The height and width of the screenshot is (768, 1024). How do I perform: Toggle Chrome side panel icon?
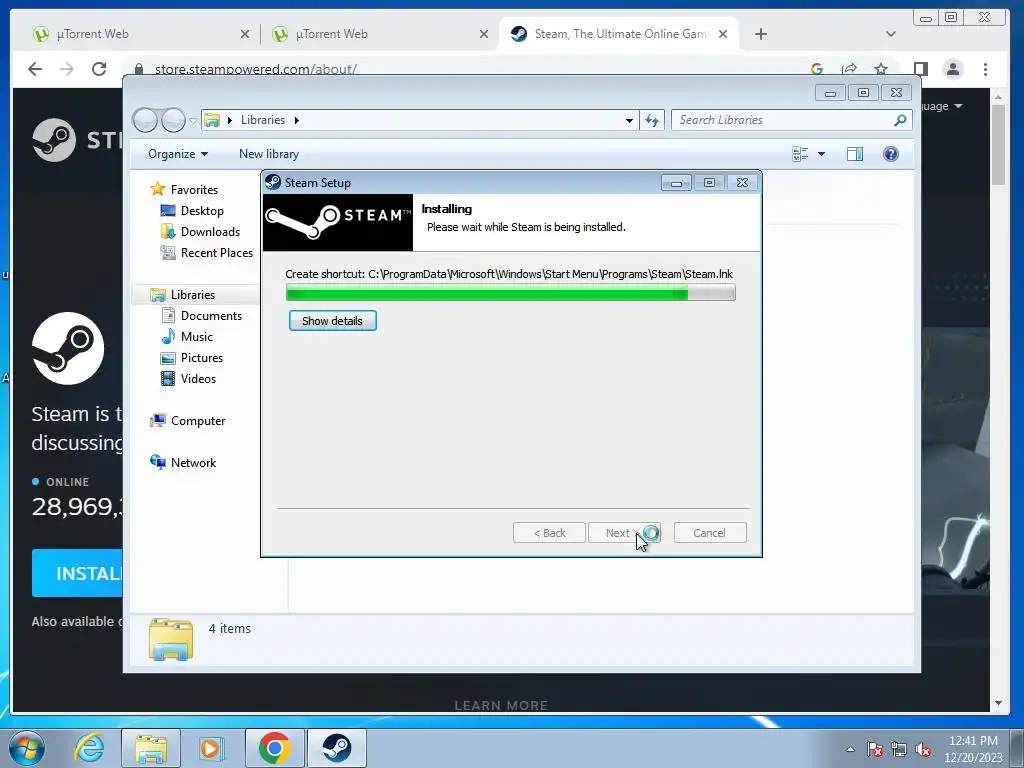click(921, 69)
